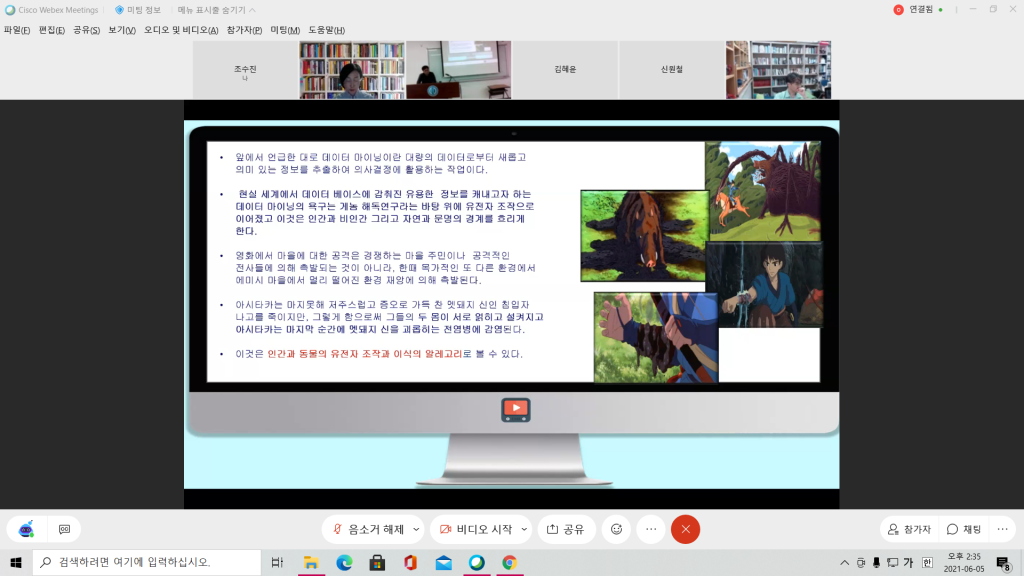
Task: Select the 신원철 participant tile
Action: click(x=671, y=70)
